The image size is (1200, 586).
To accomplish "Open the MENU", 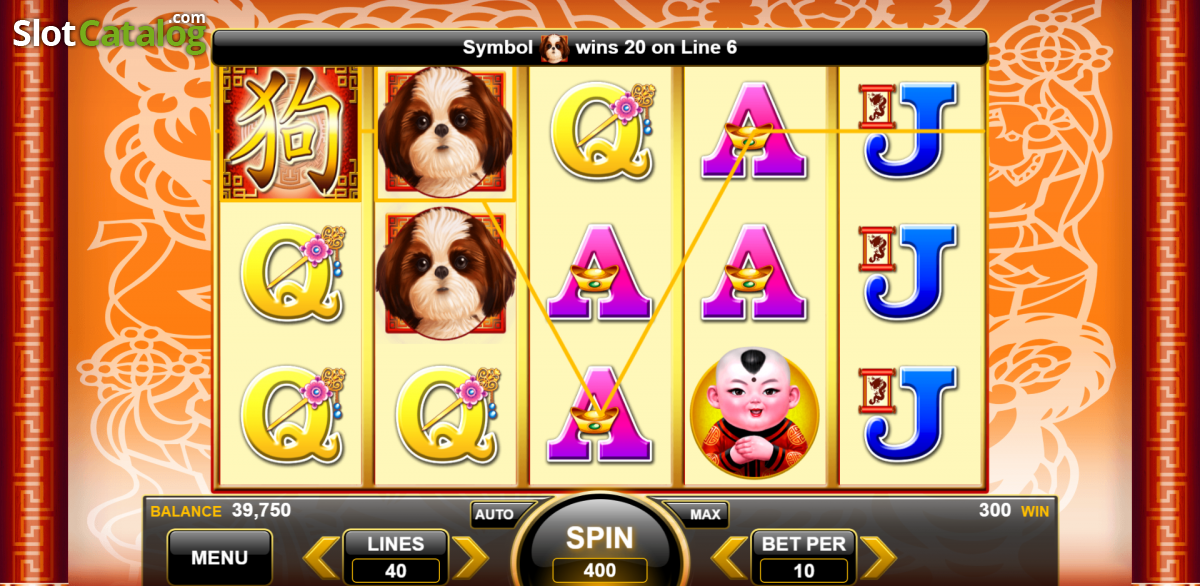I will tap(219, 557).
